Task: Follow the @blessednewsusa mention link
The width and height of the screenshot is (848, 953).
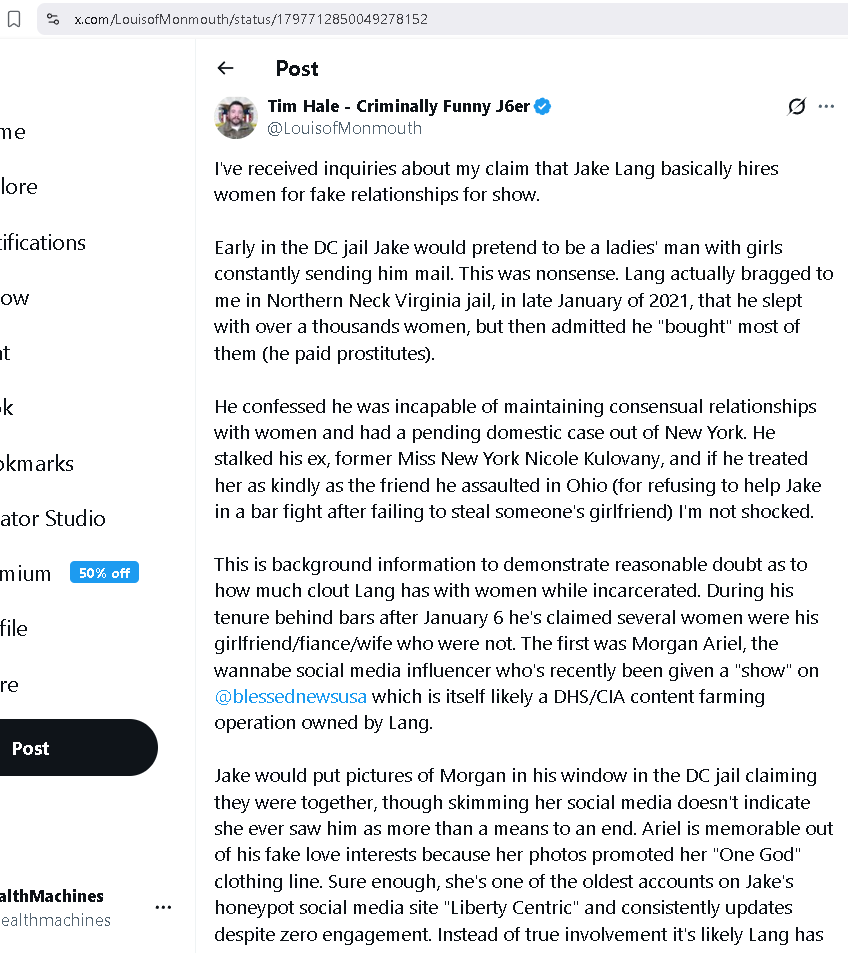Action: [290, 696]
